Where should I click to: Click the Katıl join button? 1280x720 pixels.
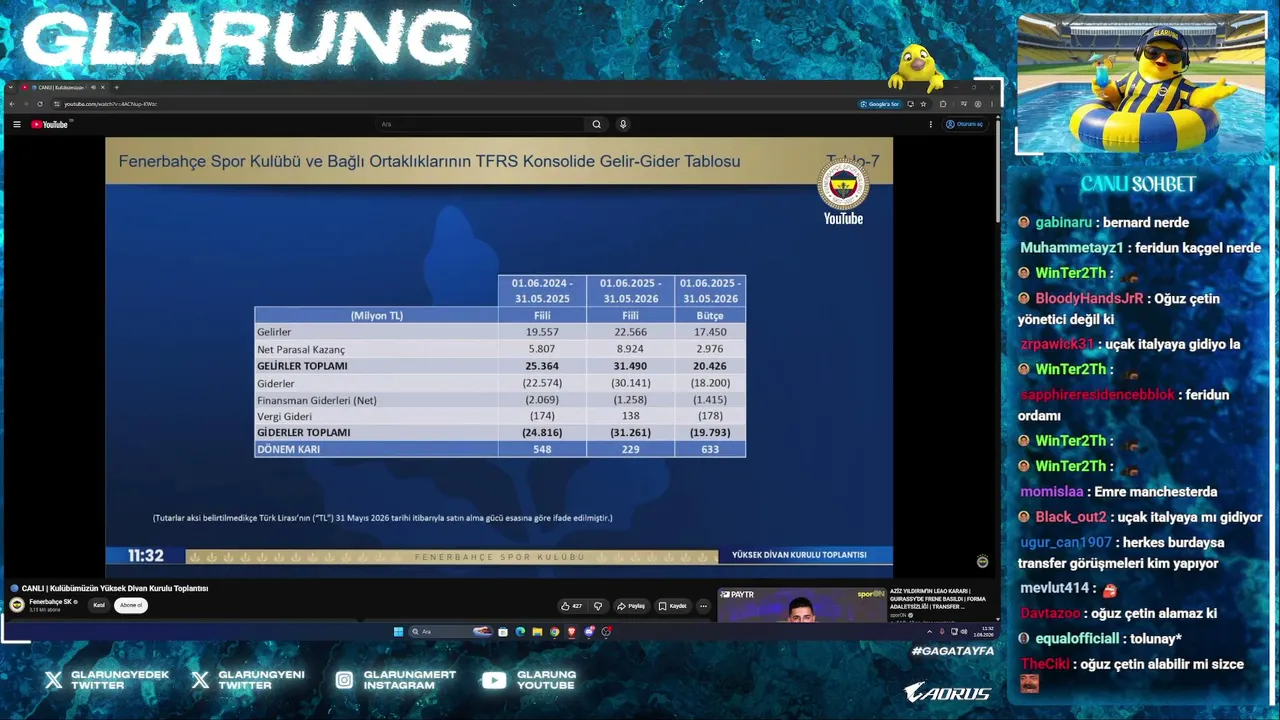coord(99,605)
